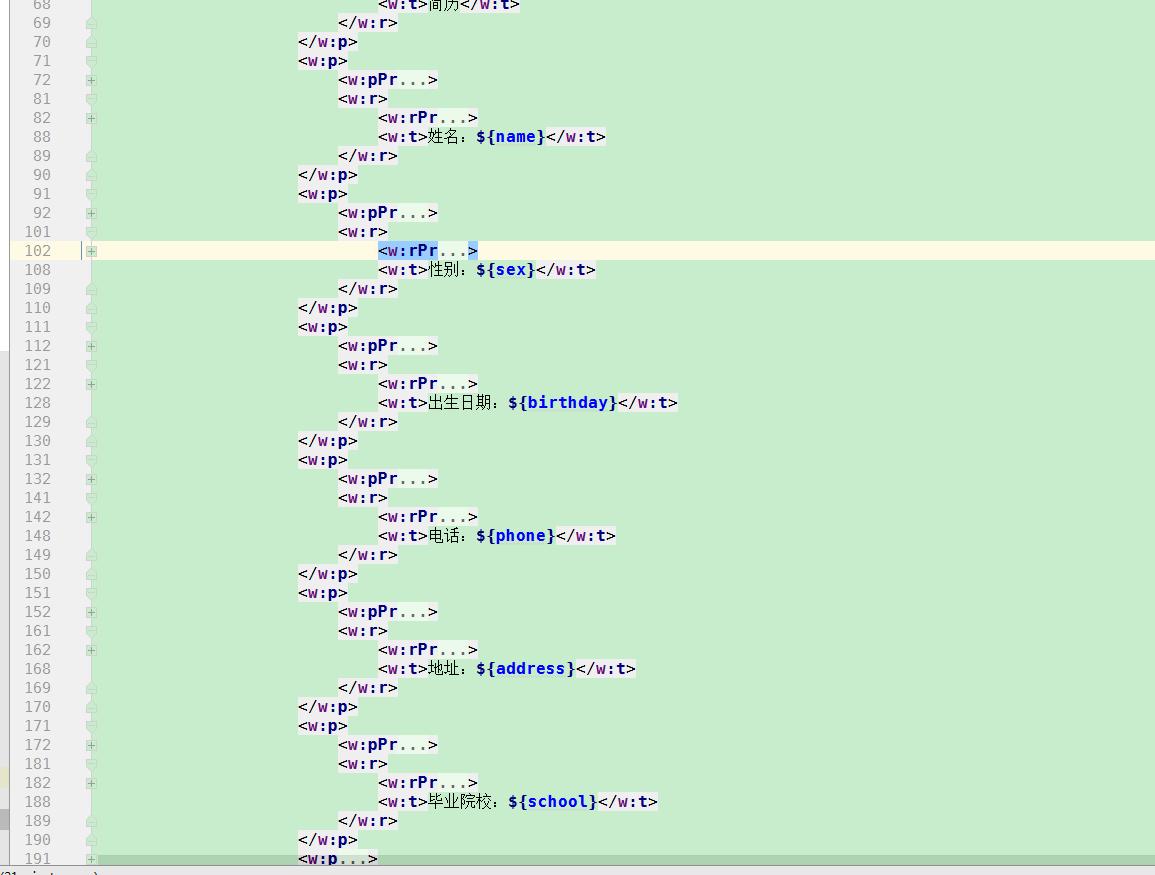Click the 姓名 text in line 88
The image size is (1155, 875).
click(x=444, y=137)
